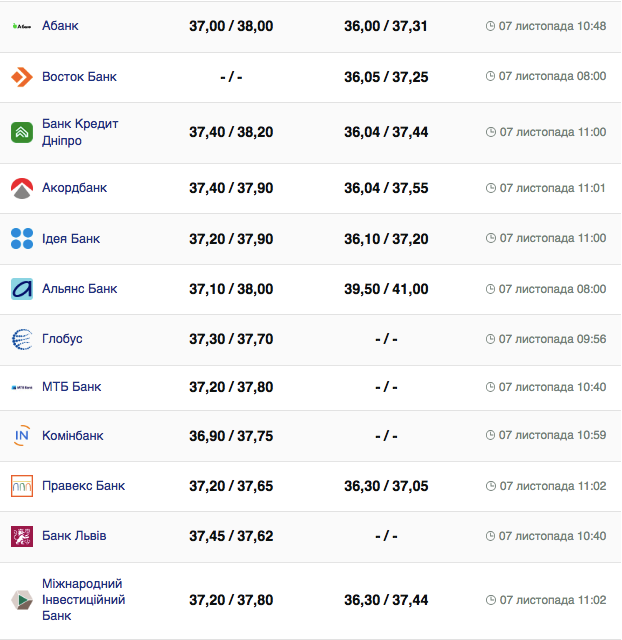Open the Альянс Банк link
This screenshot has height=640, width=622.
coord(79,289)
